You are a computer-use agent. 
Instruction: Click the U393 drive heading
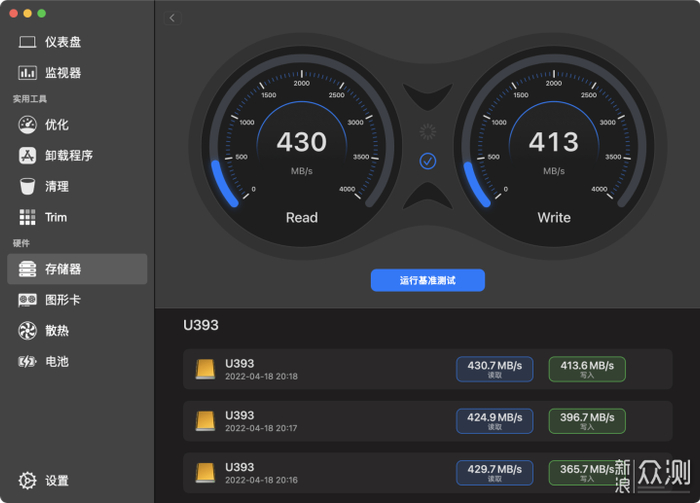[x=201, y=325]
